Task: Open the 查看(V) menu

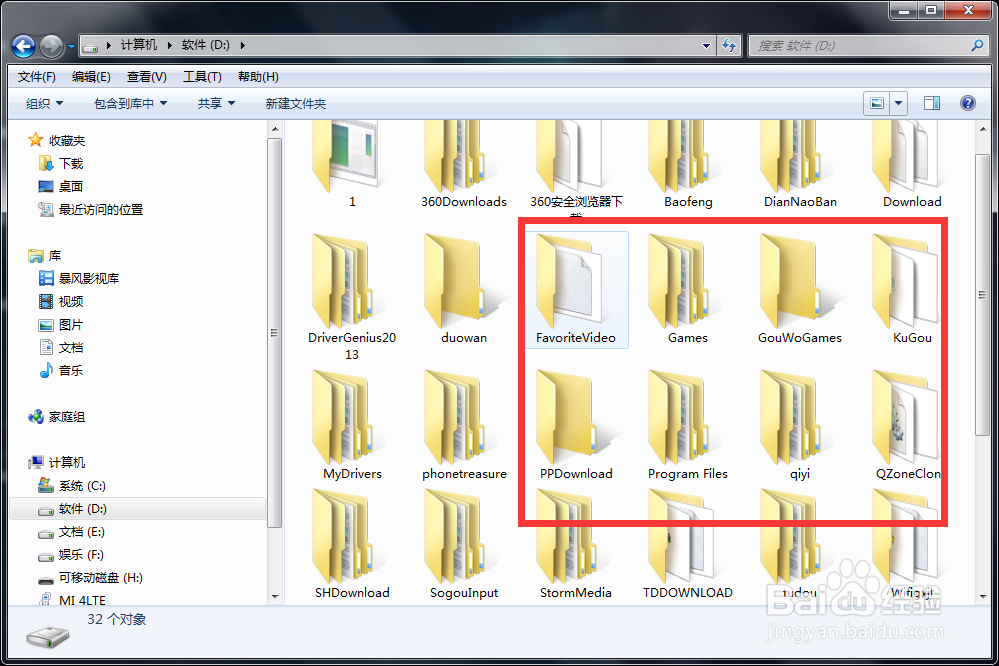Action: click(x=147, y=77)
